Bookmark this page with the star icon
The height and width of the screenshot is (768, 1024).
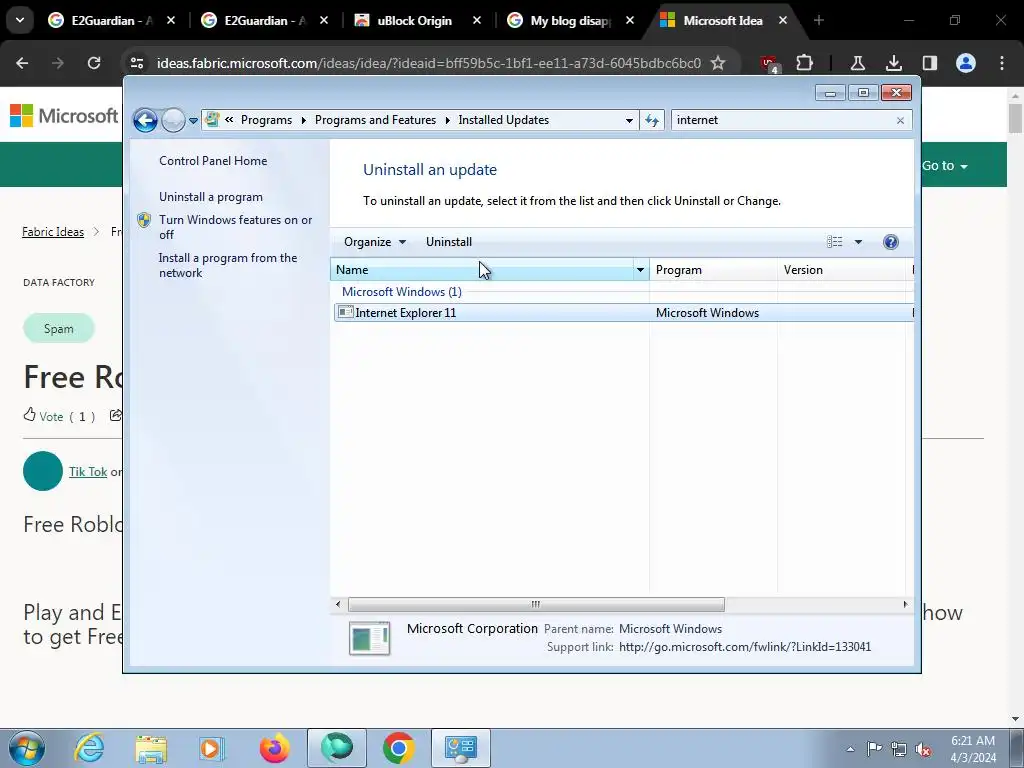pyautogui.click(x=718, y=63)
